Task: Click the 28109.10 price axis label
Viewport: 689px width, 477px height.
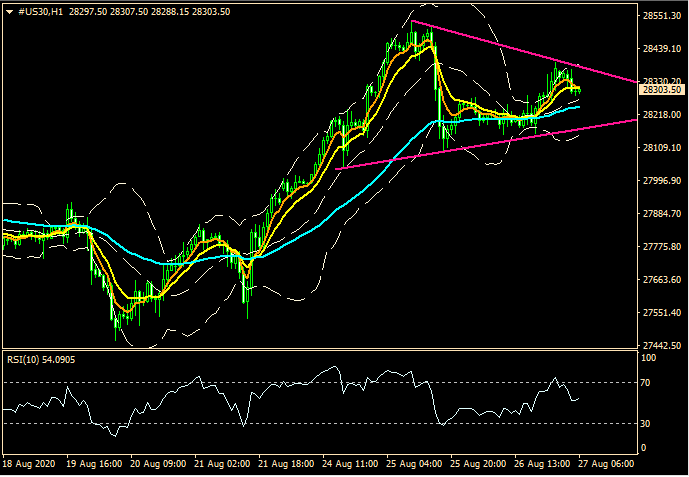Action: tap(661, 148)
